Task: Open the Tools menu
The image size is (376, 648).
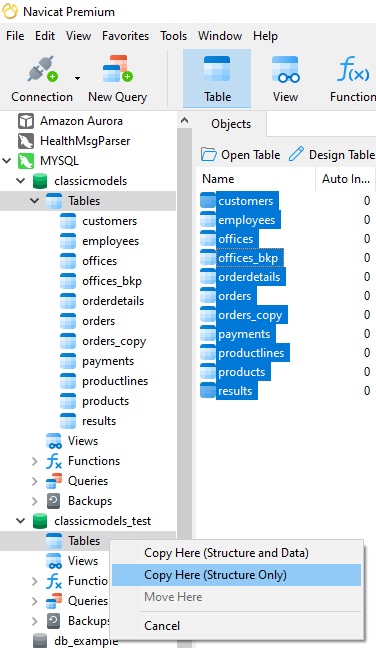Action: (174, 36)
